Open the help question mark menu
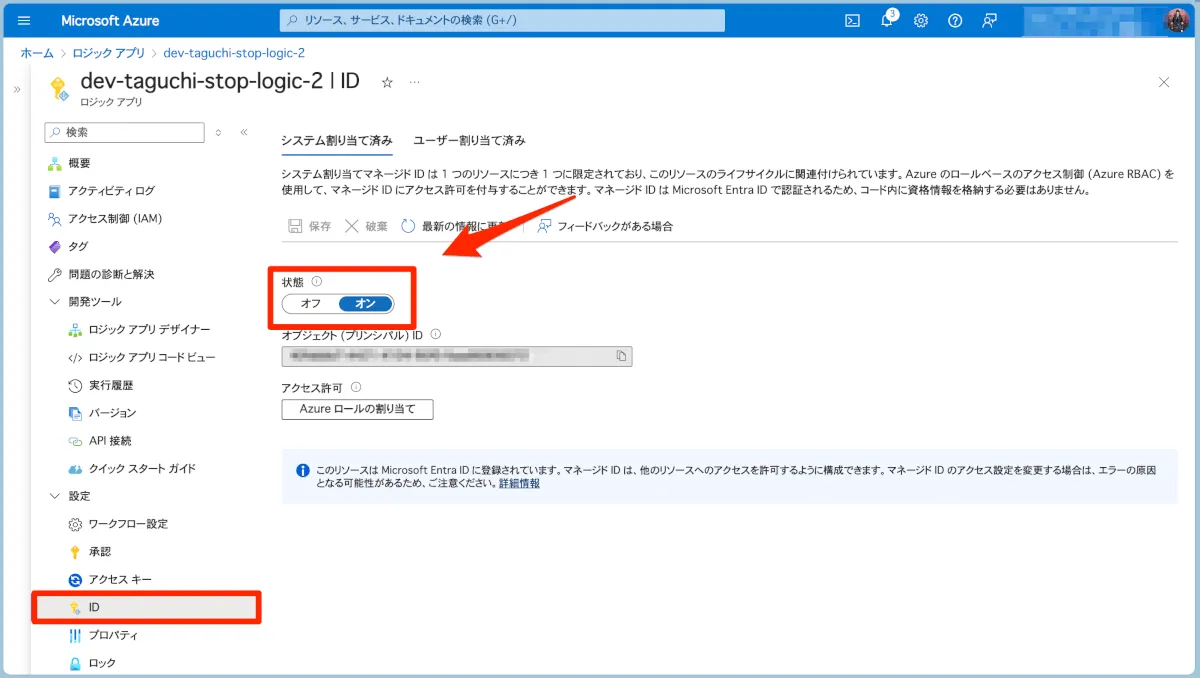The width and height of the screenshot is (1200, 678). (x=955, y=20)
